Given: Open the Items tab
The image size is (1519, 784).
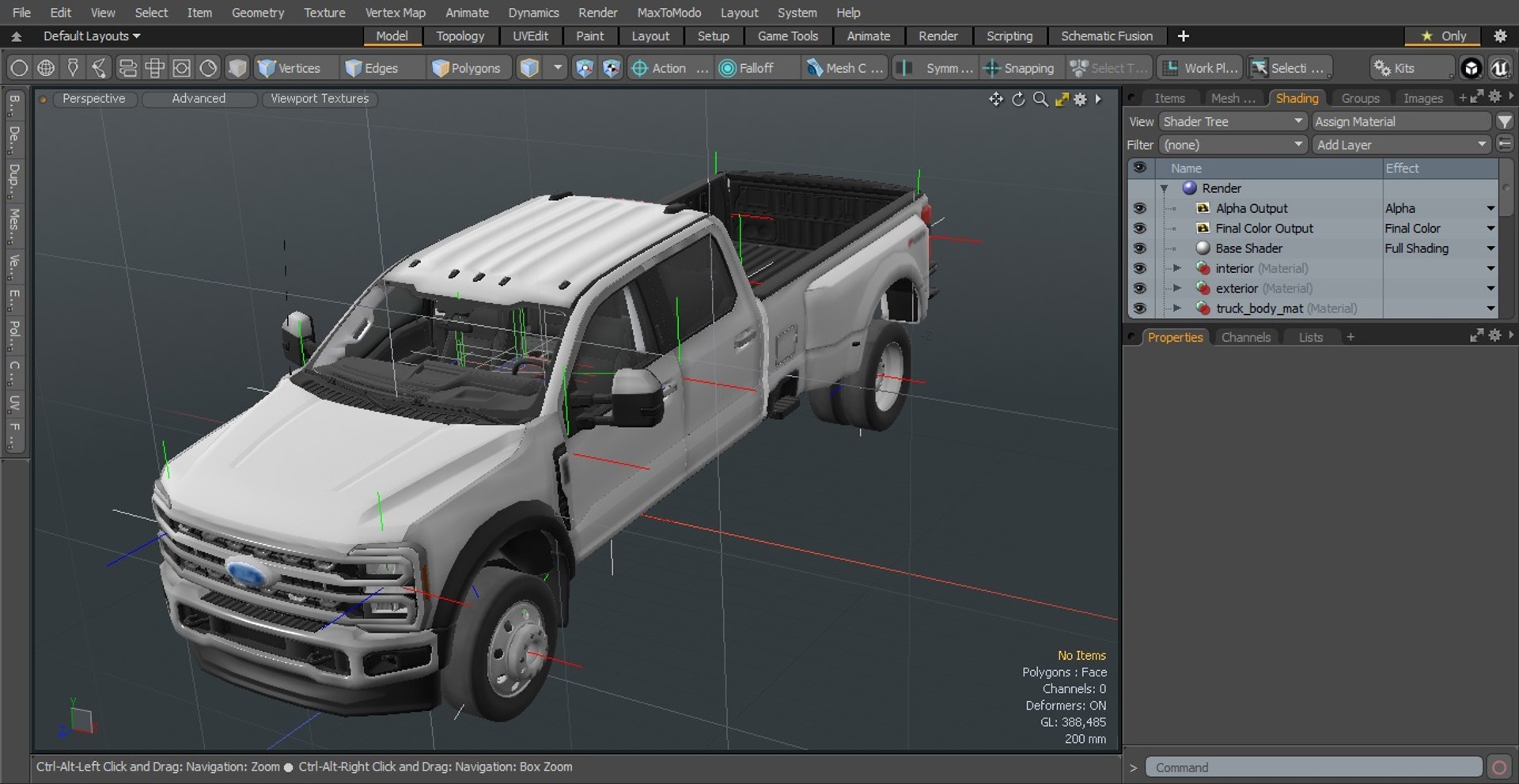Looking at the screenshot, I should [x=1169, y=98].
